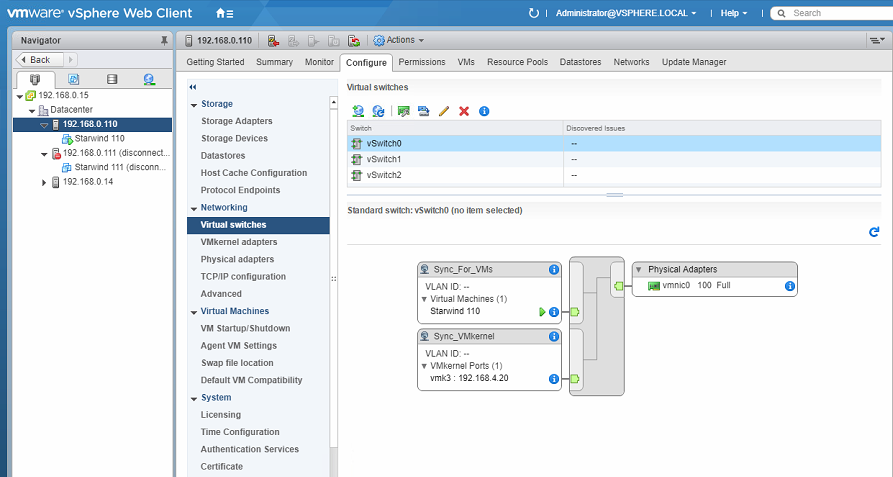
Task: Click the enter maintenance mode host icon
Action: pyautogui.click(x=273, y=40)
